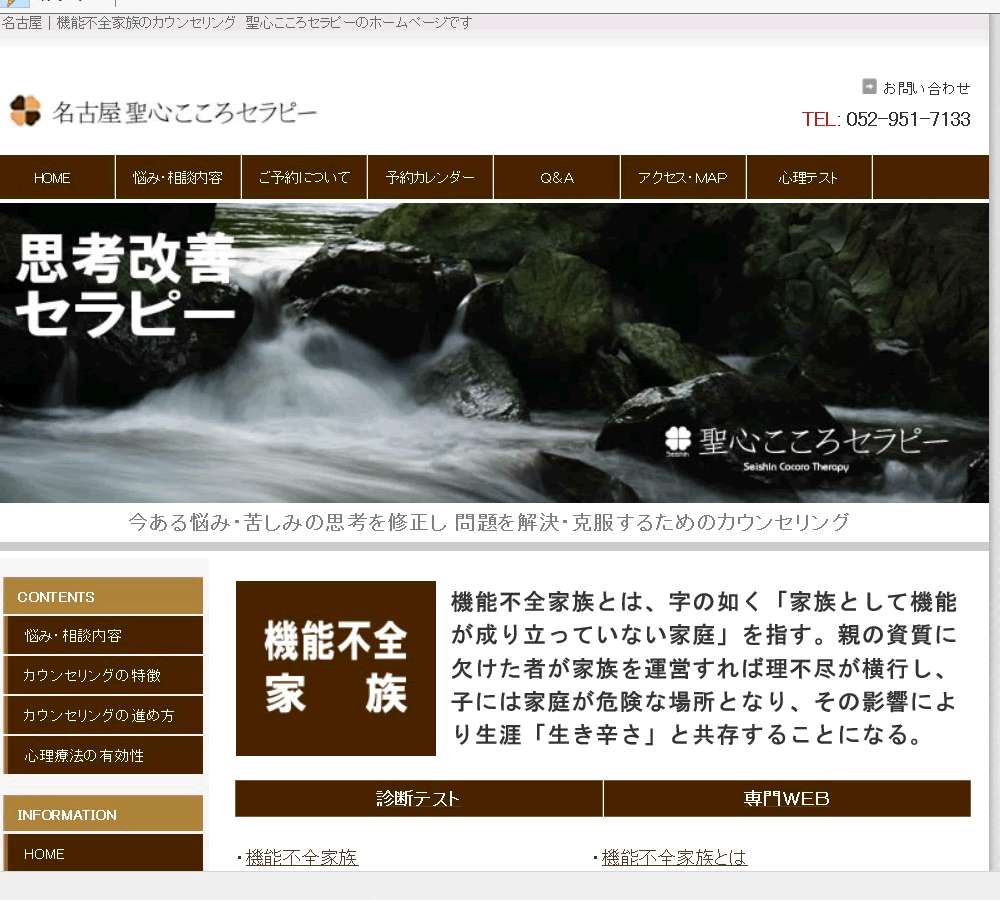Select Q&A in the navigation bar
This screenshot has height=900, width=1000.
click(x=557, y=177)
